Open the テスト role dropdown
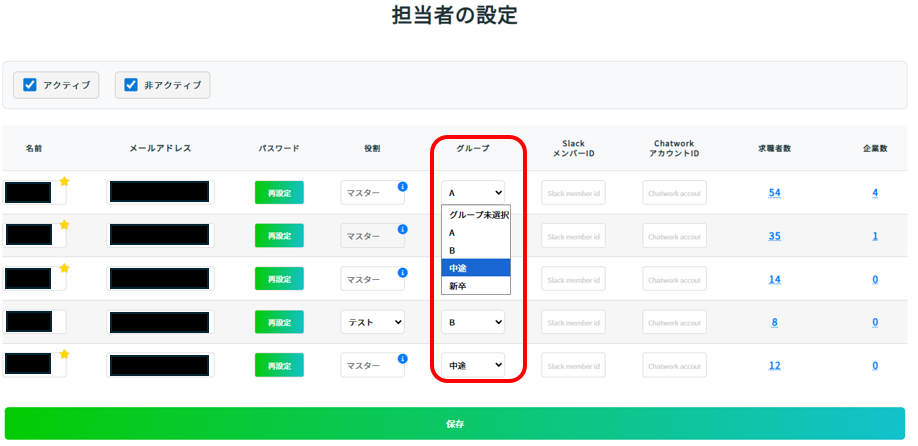This screenshot has width=918, height=446. 373,322
